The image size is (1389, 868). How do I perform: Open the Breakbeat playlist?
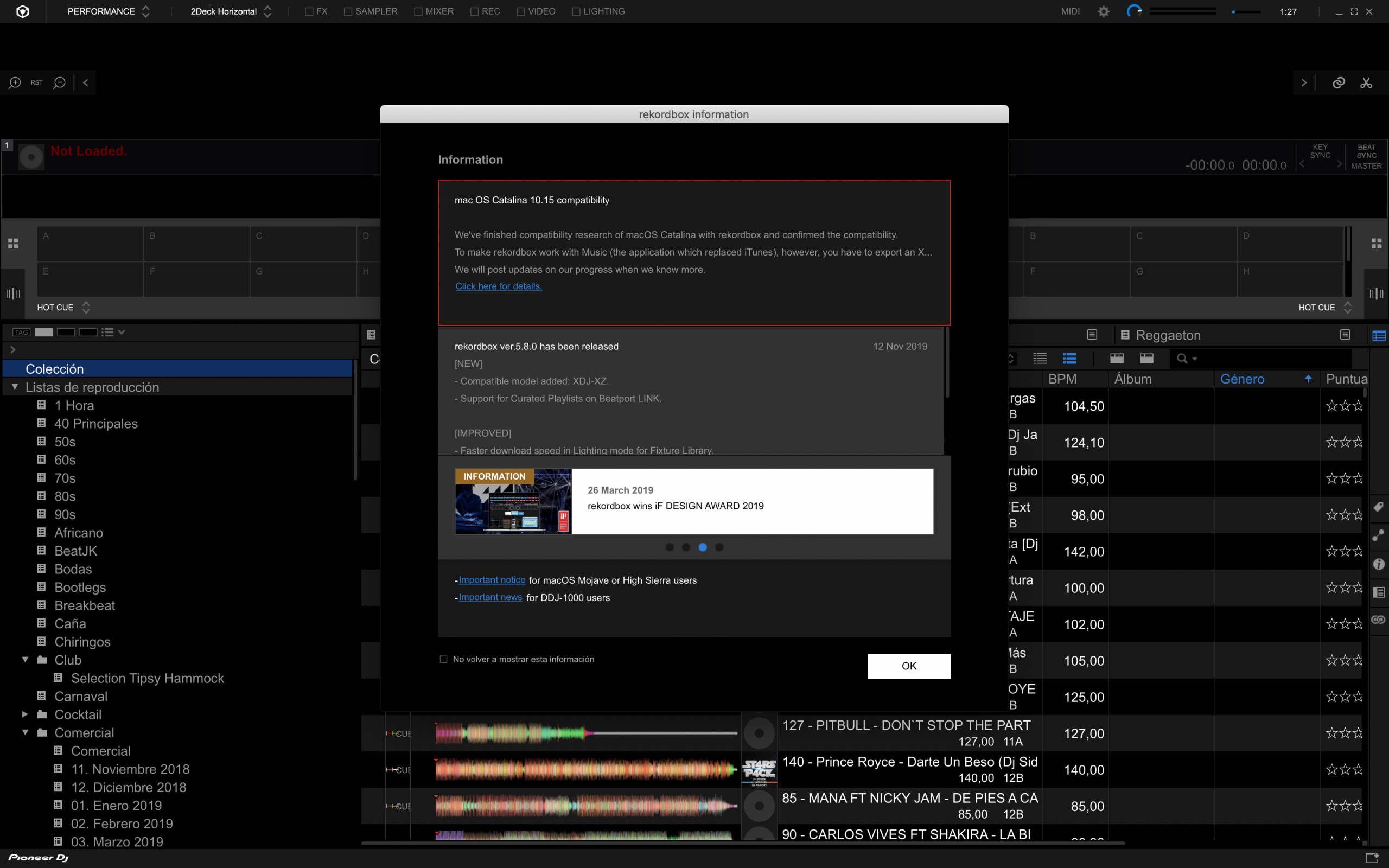pyautogui.click(x=85, y=605)
